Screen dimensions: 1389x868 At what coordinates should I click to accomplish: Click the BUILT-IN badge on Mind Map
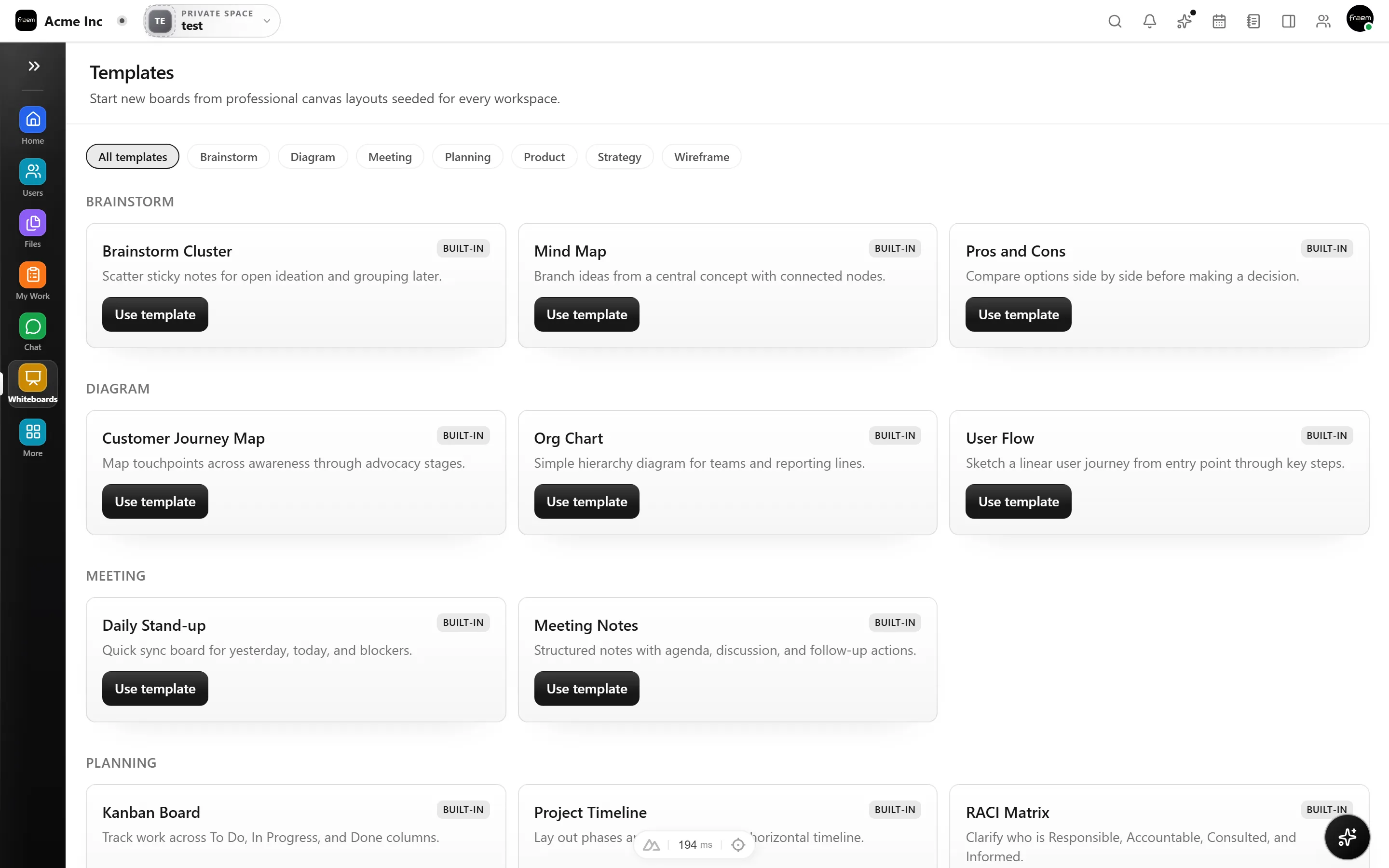point(895,248)
